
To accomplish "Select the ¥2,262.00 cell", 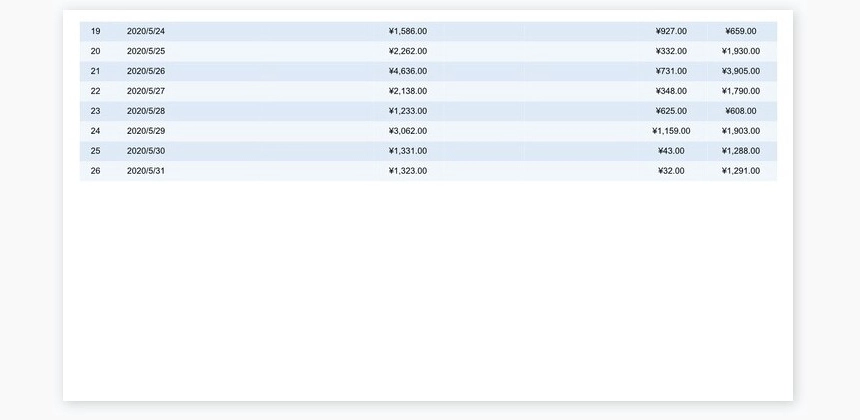I will pos(407,51).
